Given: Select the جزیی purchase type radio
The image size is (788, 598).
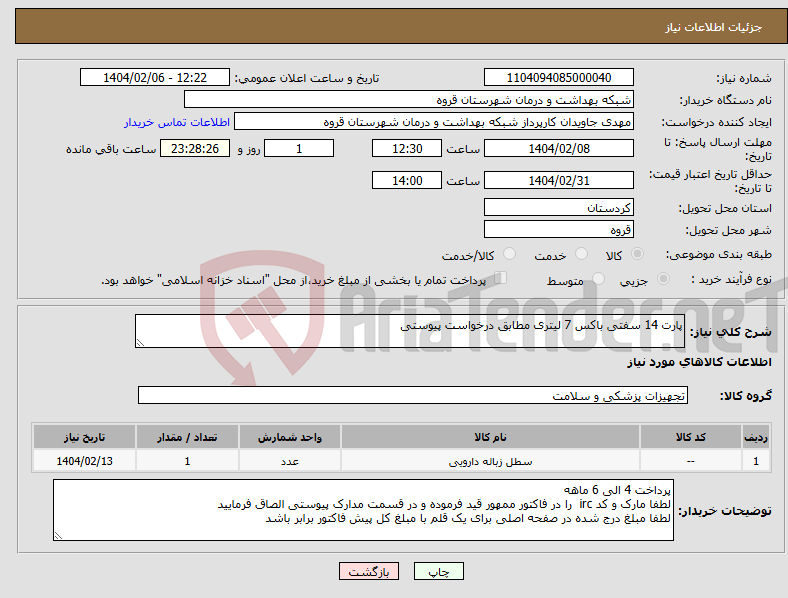Looking at the screenshot, I should pos(663,279).
